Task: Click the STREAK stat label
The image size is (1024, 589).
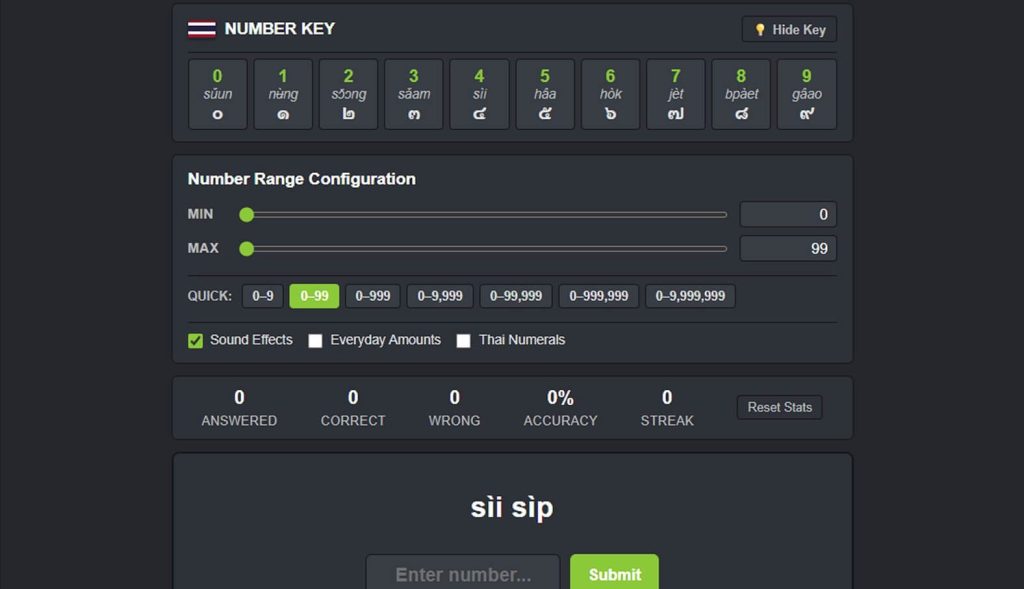Action: (667, 421)
